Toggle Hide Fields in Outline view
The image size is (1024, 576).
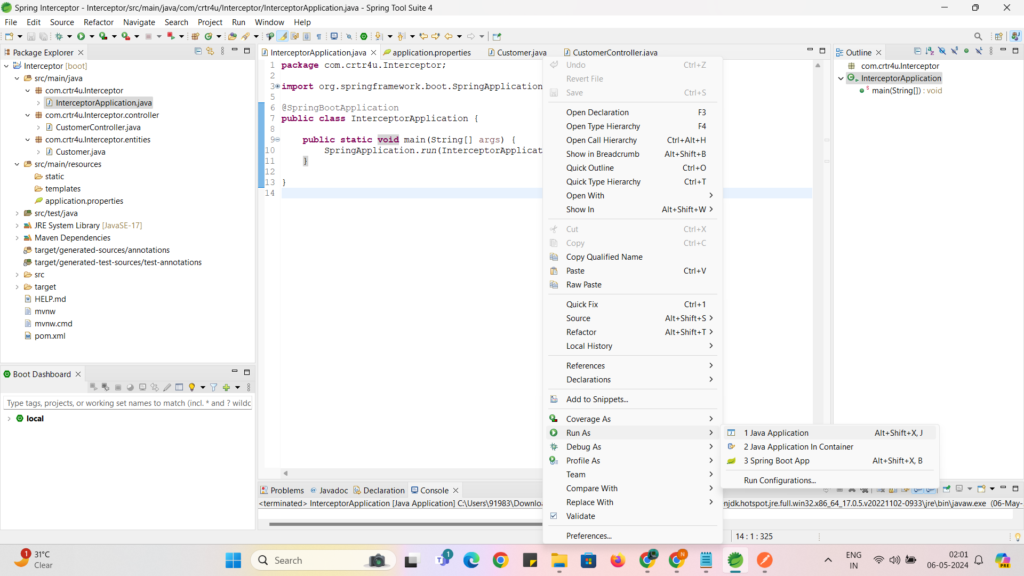(942, 51)
